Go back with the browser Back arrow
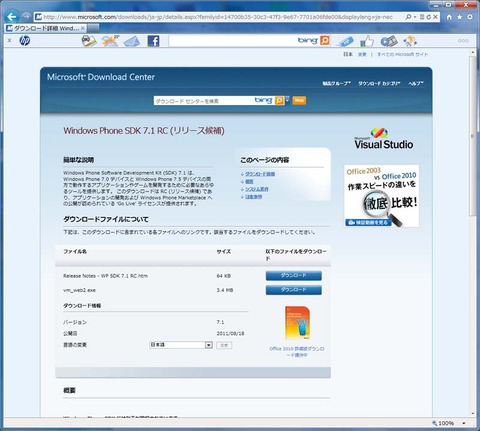 12,17
